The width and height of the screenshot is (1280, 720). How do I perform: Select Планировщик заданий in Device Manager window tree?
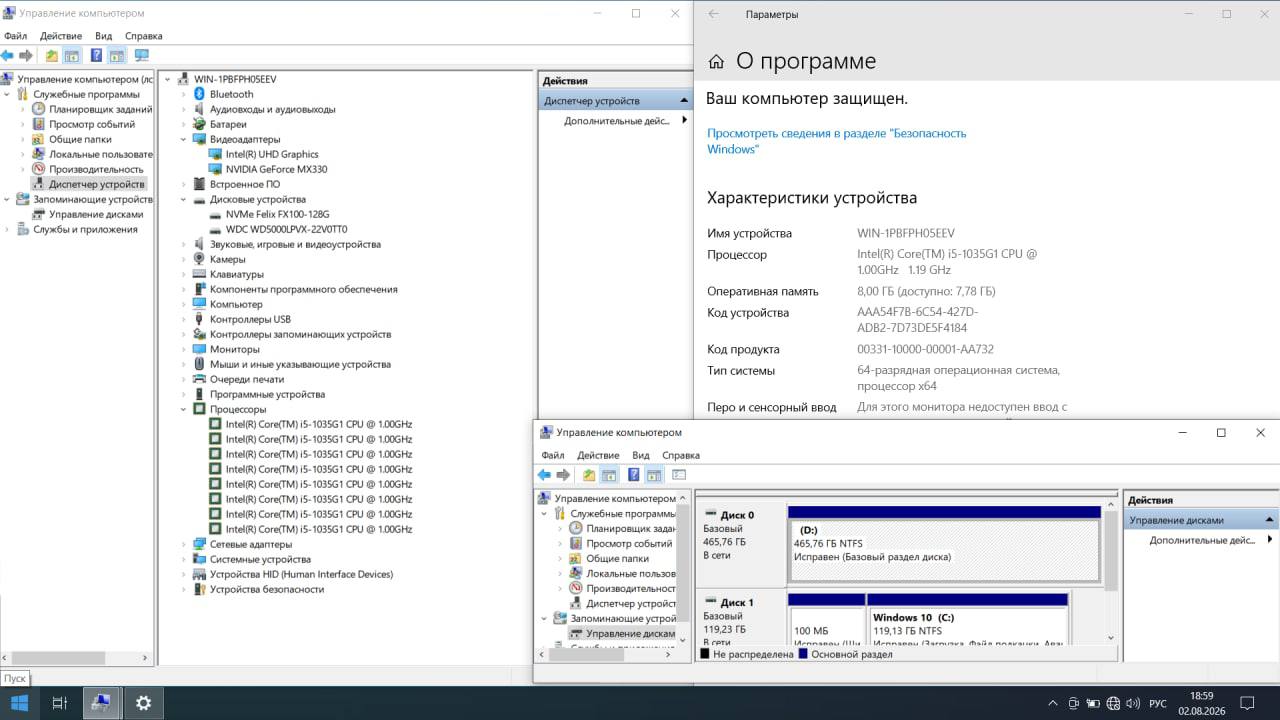pos(100,109)
